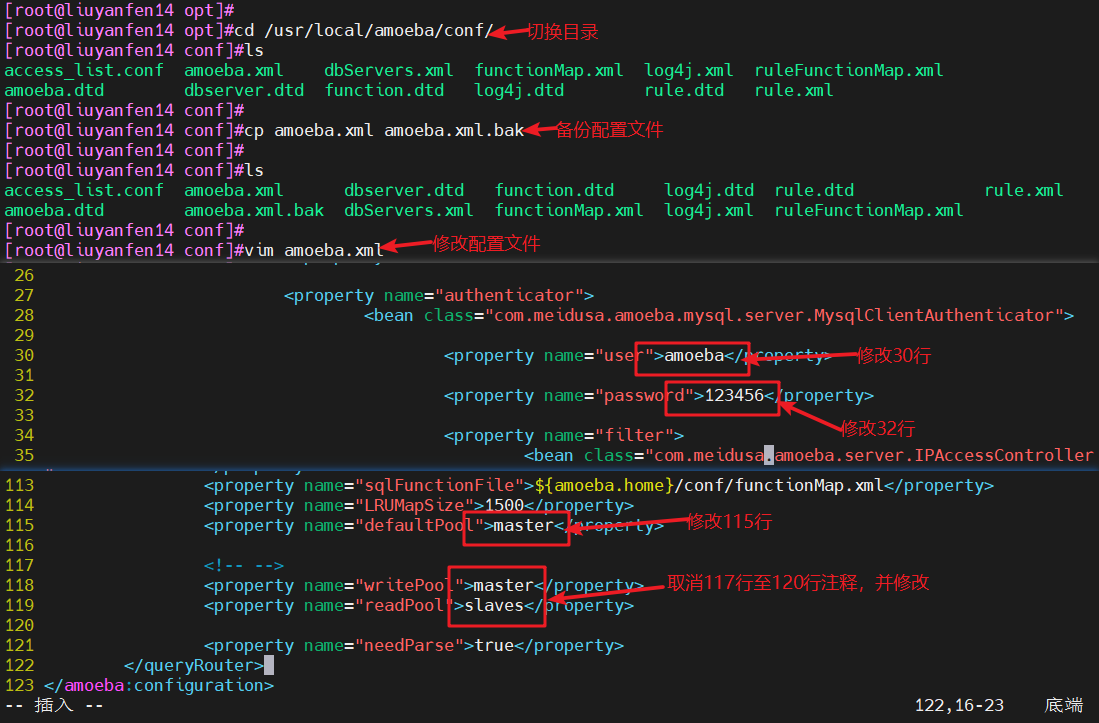Click line number 35 in the vim gutter
The width and height of the screenshot is (1099, 723).
pyautogui.click(x=24, y=455)
